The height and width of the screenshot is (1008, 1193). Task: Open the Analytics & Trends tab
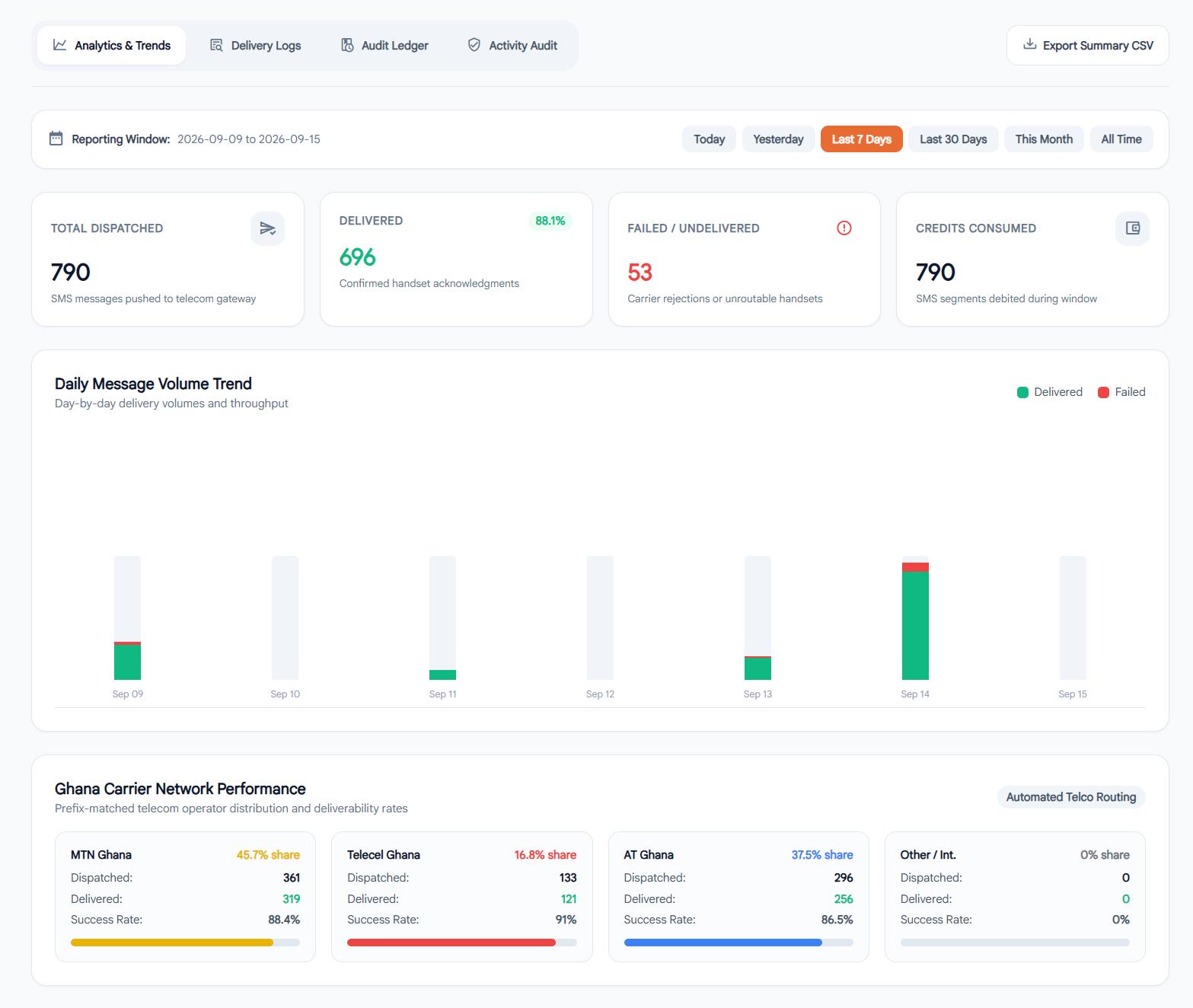coord(111,46)
